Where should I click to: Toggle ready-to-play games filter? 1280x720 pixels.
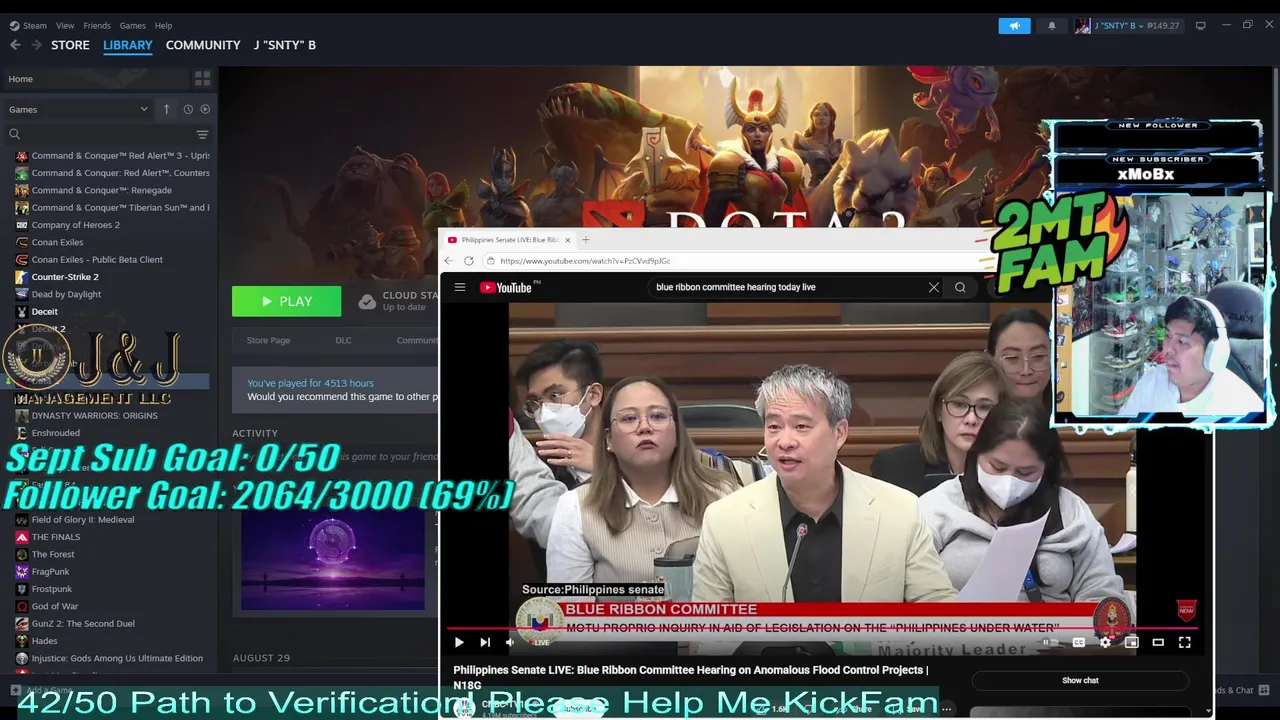click(x=205, y=109)
